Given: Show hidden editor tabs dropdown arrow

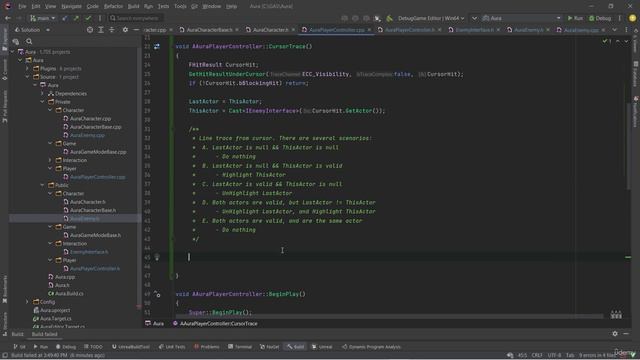Looking at the screenshot, I should pos(615,30).
